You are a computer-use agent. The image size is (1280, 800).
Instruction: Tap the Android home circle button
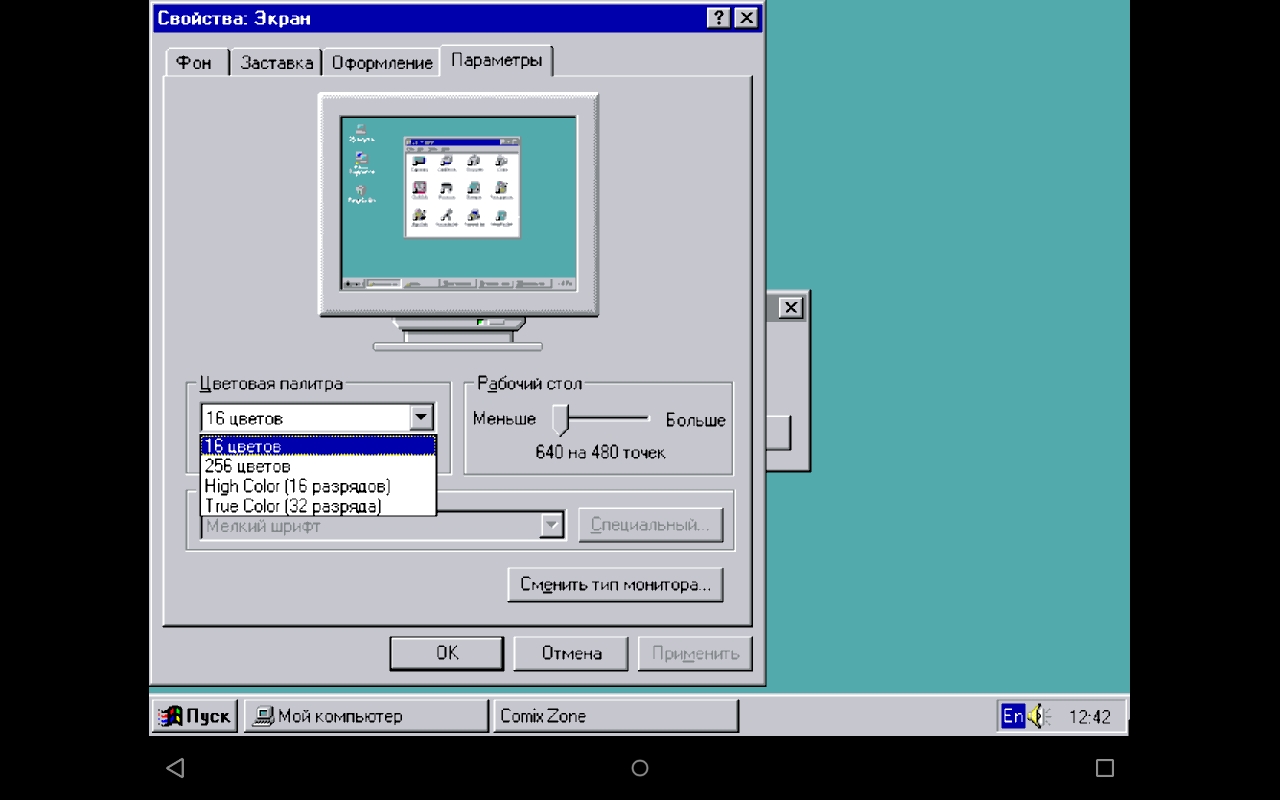pos(640,768)
